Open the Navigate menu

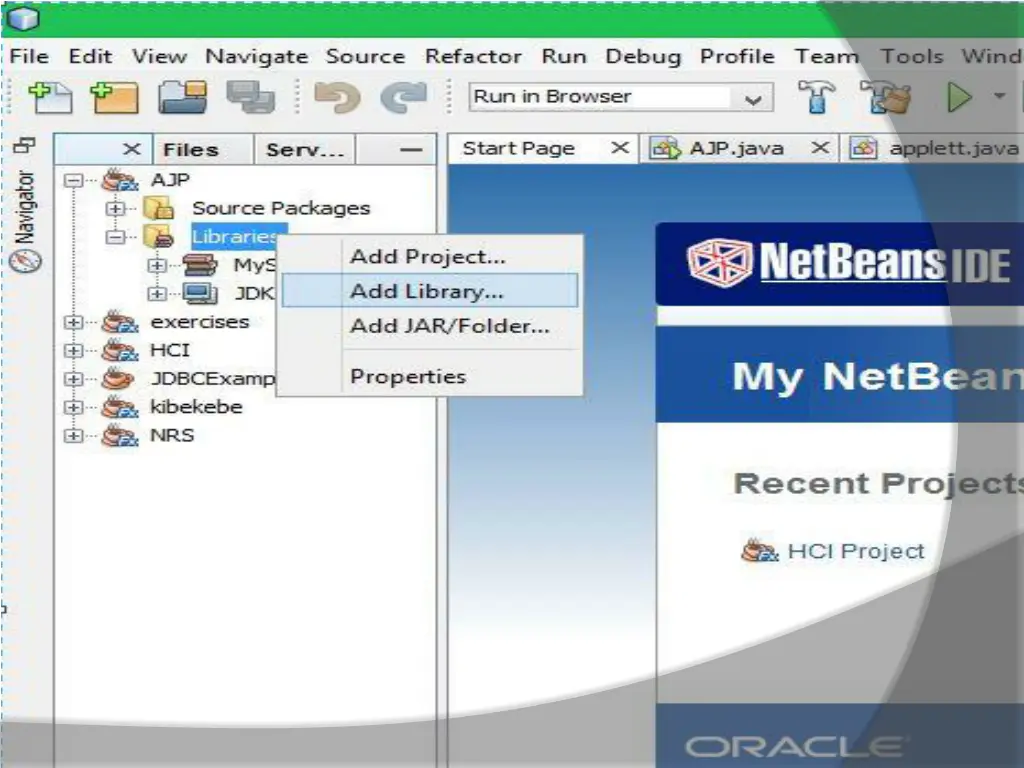click(257, 57)
